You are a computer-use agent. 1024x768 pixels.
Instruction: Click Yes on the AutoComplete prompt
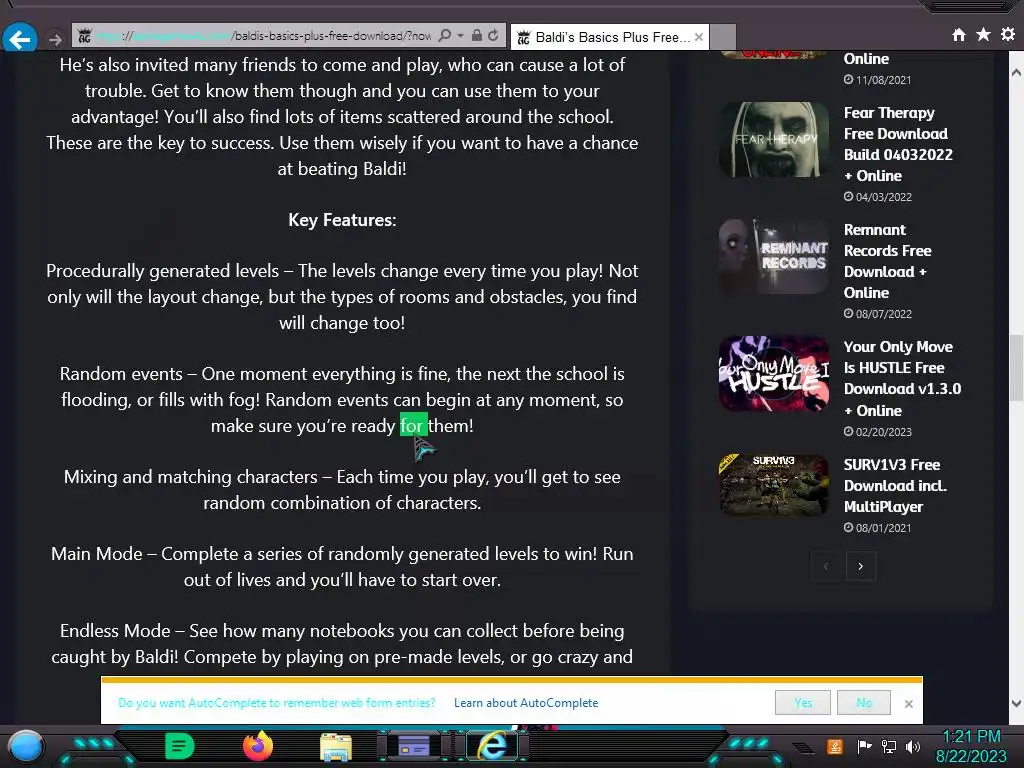click(x=803, y=703)
